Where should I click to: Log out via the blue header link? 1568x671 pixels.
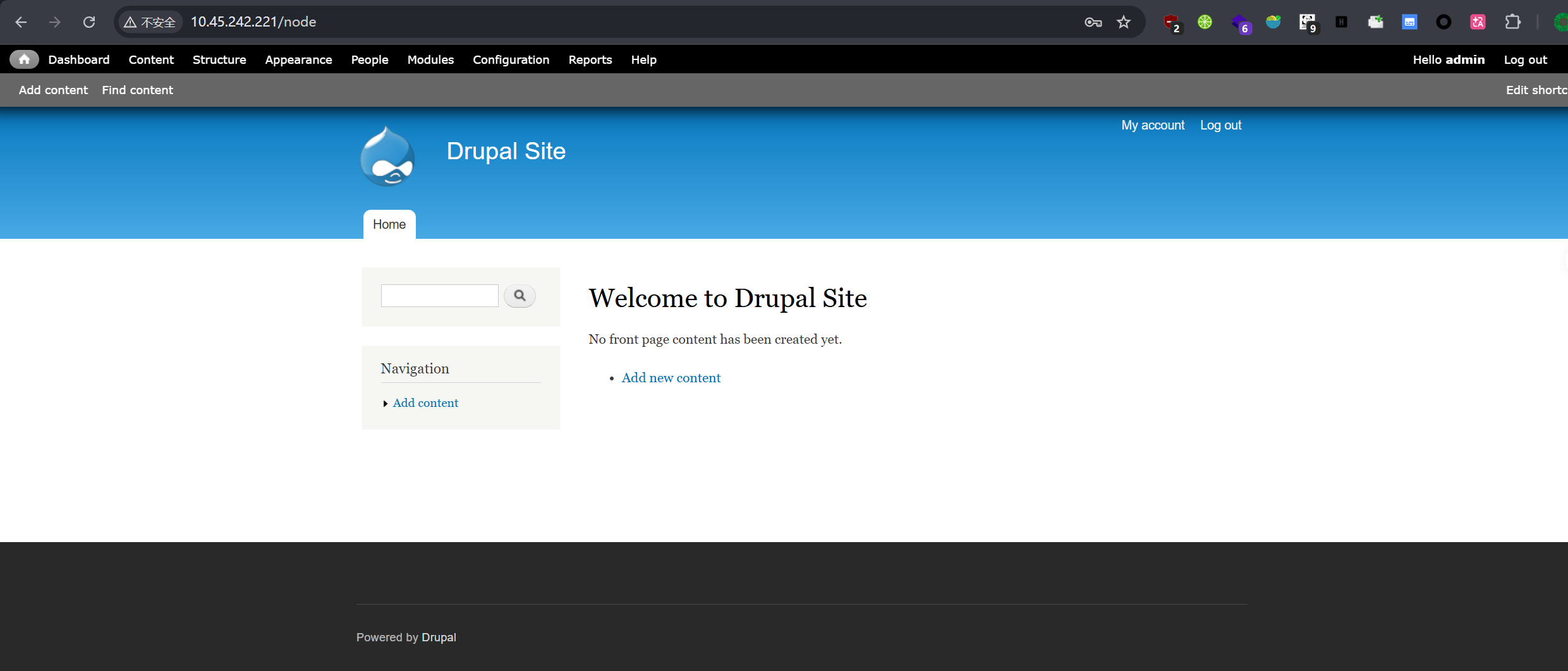(x=1220, y=125)
